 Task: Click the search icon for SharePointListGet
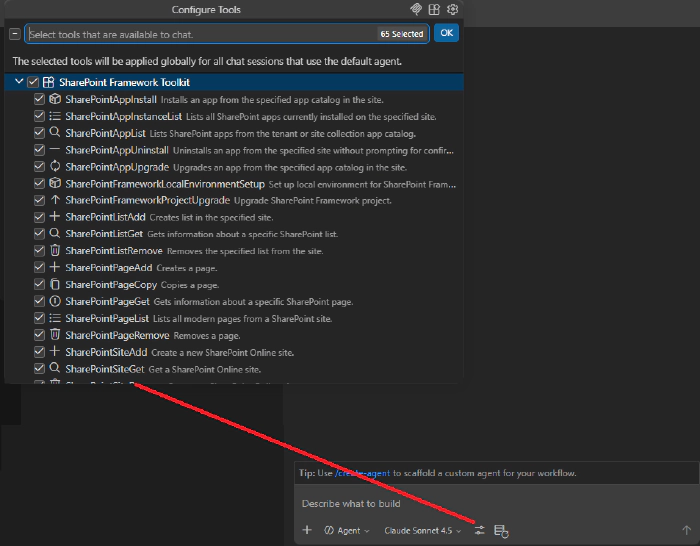55,233
